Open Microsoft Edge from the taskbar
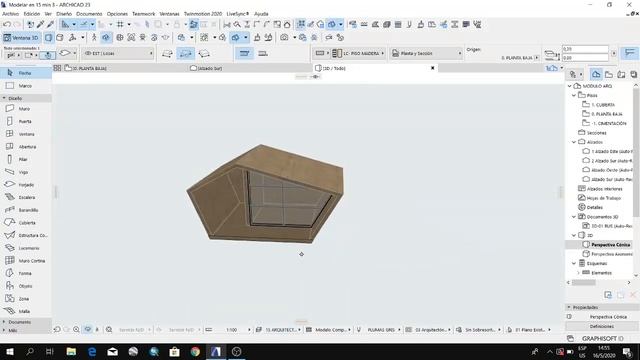Screen dimensions: 640x360 click(92, 351)
